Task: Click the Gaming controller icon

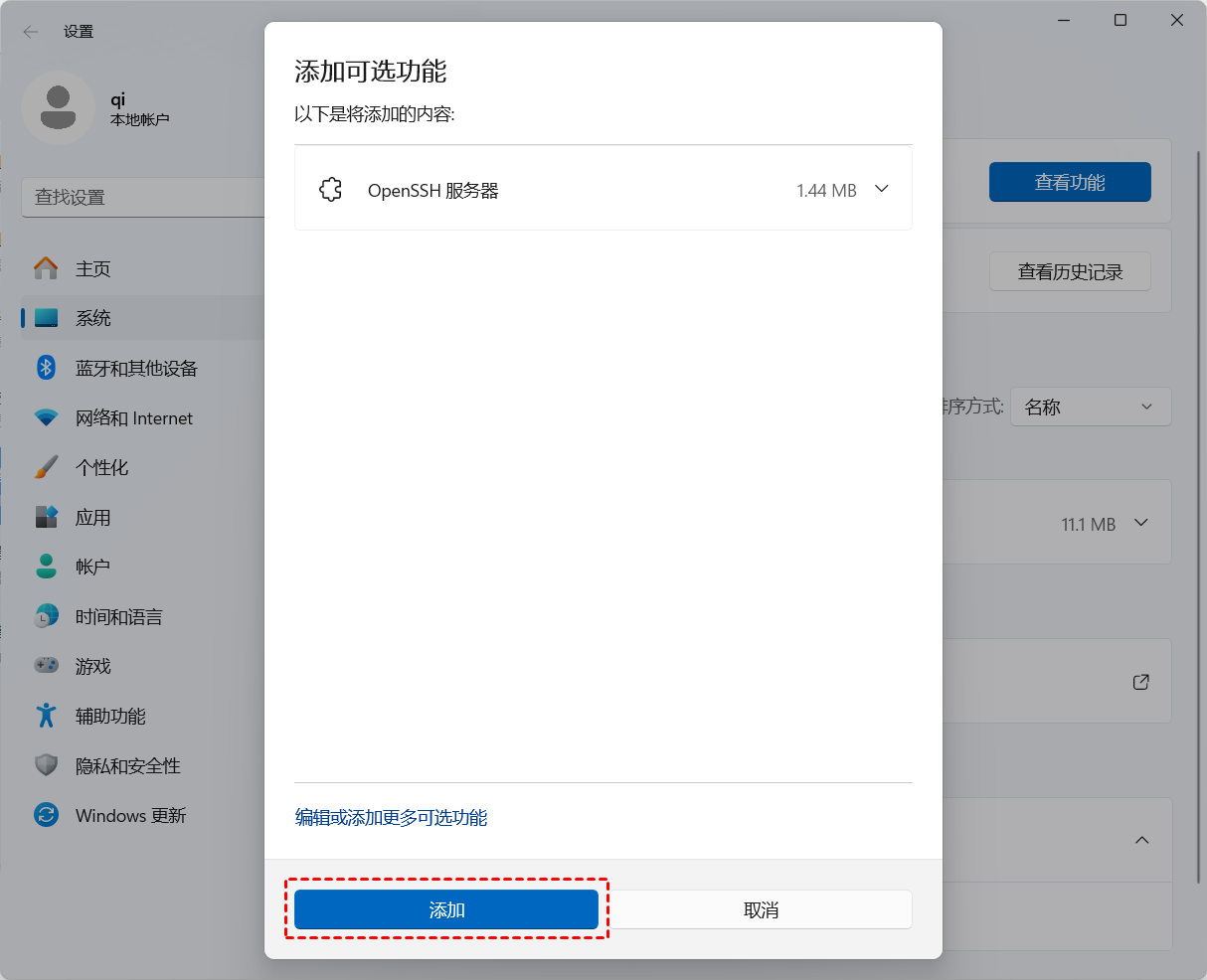Action: click(x=46, y=666)
